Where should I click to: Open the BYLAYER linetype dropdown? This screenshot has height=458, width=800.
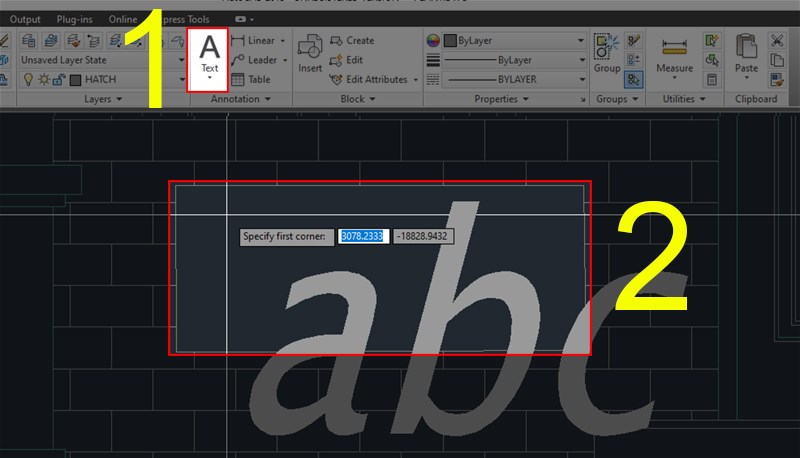tap(582, 80)
